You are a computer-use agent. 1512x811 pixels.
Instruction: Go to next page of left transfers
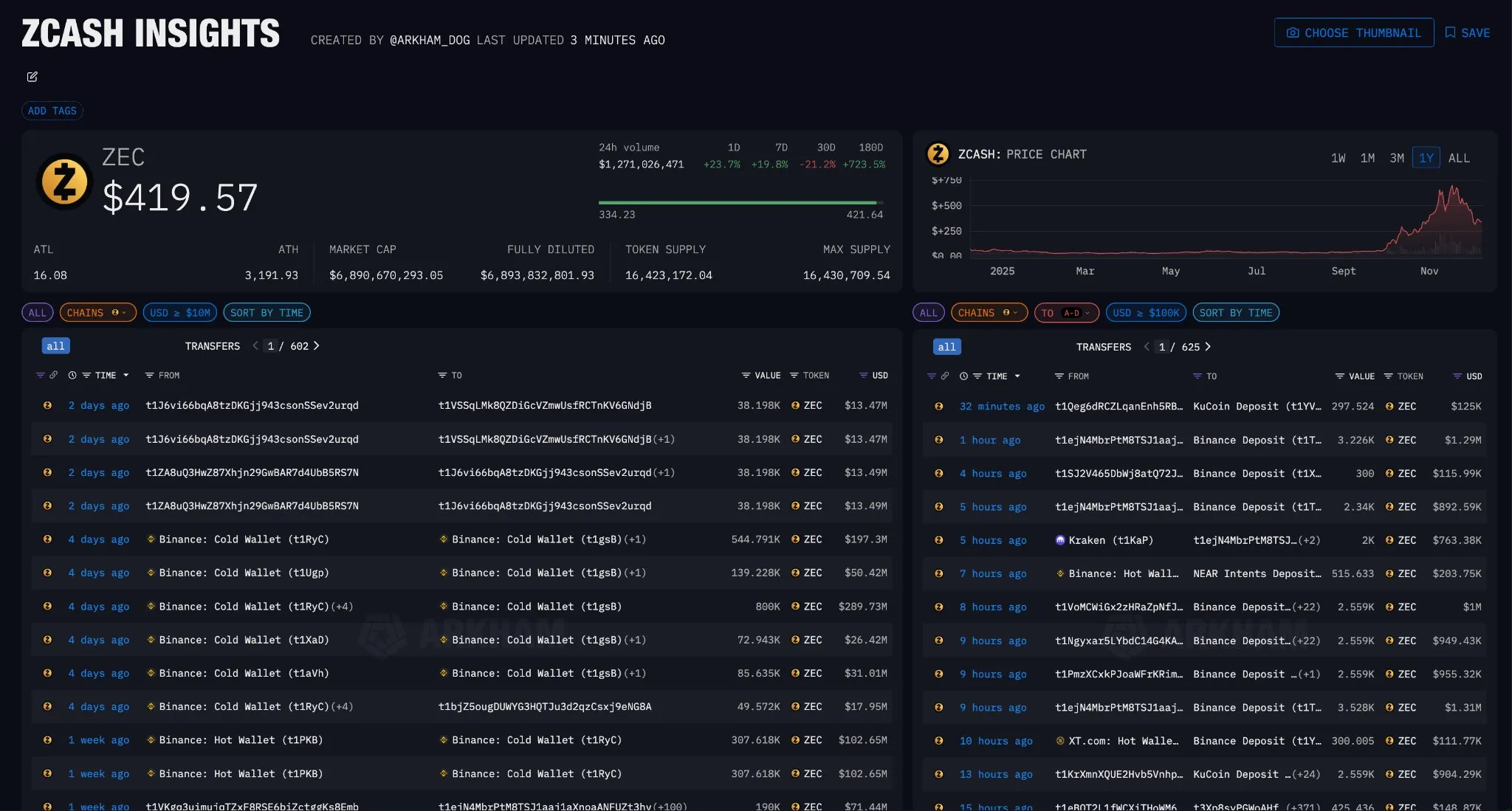317,346
